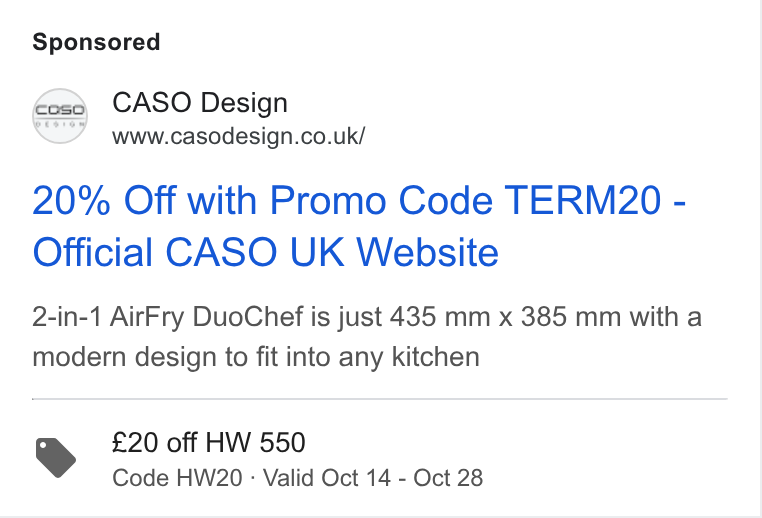Click HW 550 in the offer title
The image size is (762, 518).
255,442
